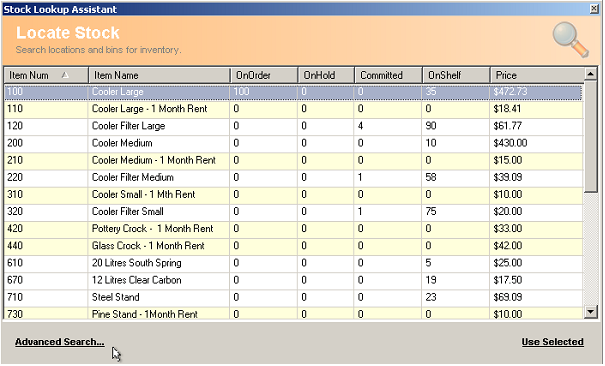Image resolution: width=605 pixels, height=366 pixels.
Task: Sort by the Item Name column header
Action: click(159, 75)
